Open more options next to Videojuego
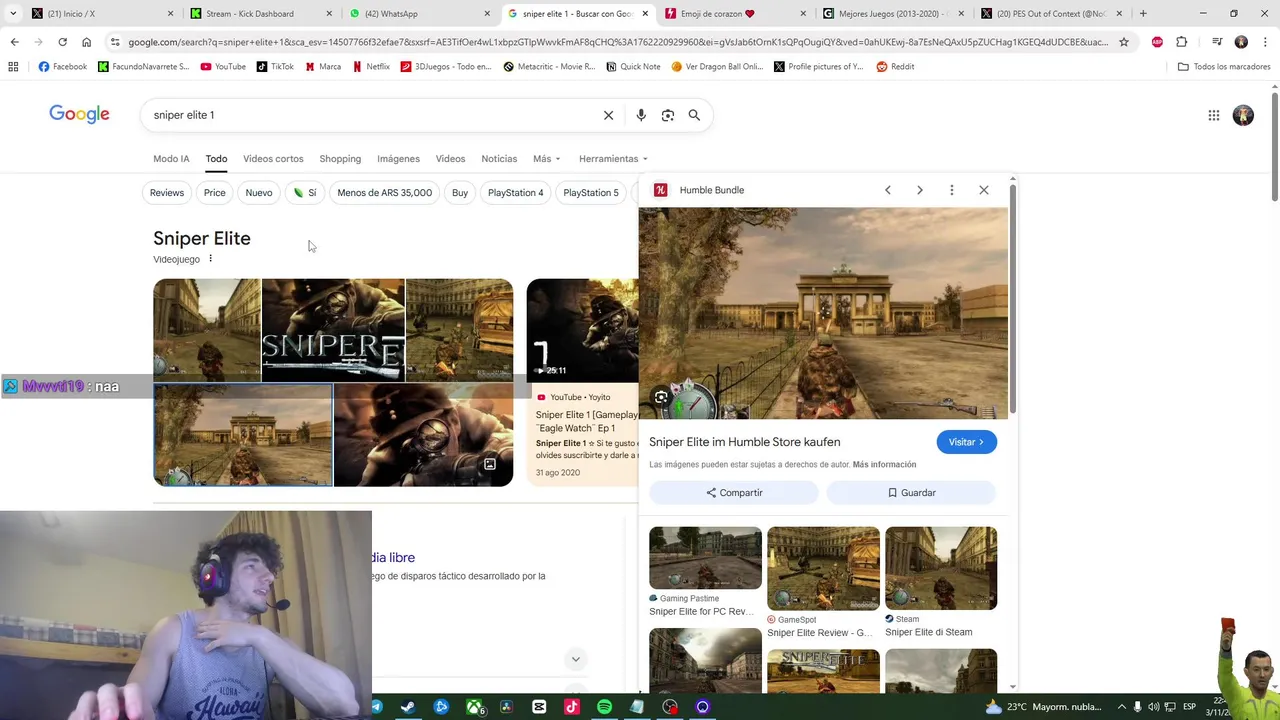Image resolution: width=1280 pixels, height=720 pixels. point(210,259)
